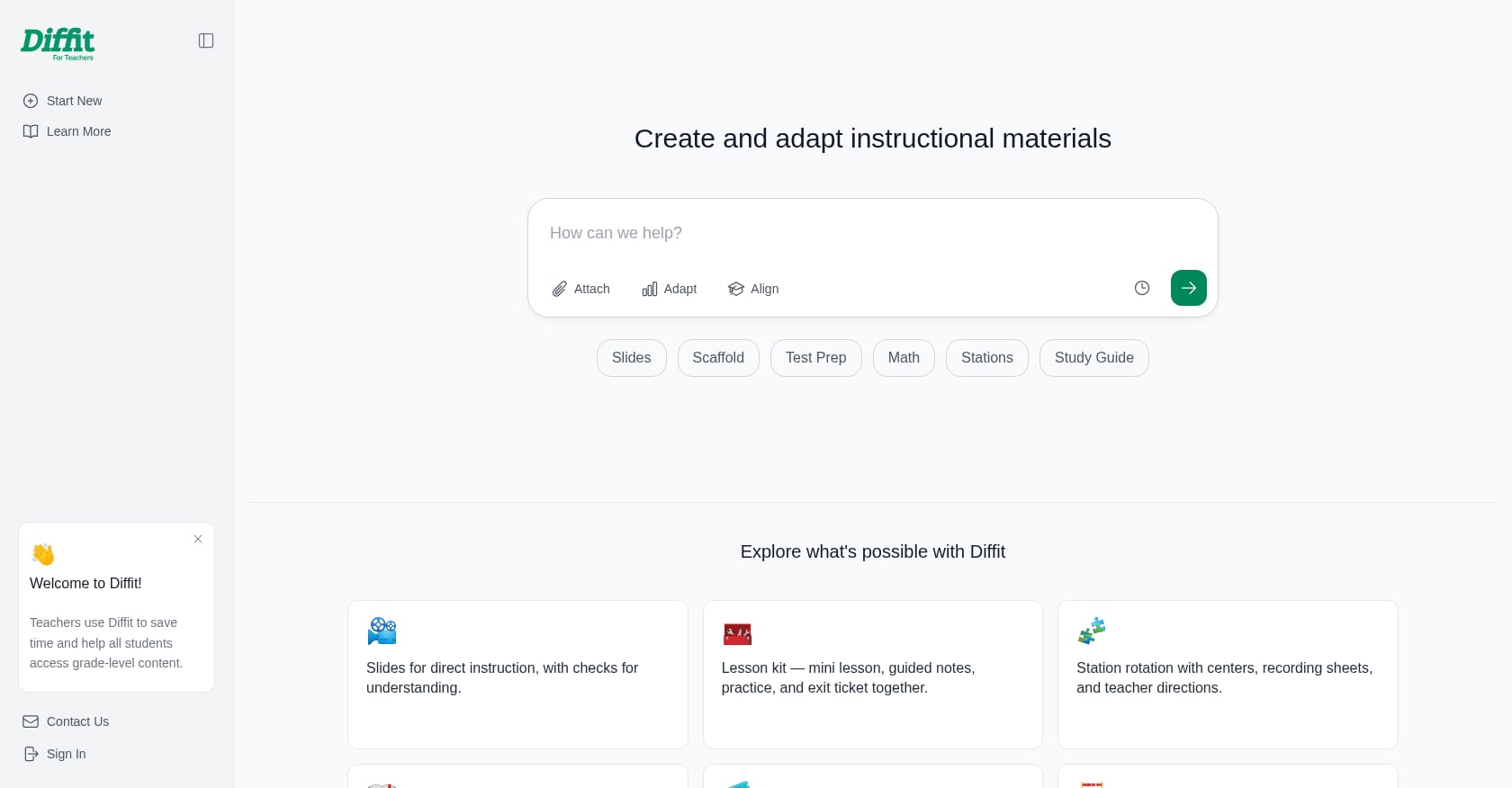This screenshot has width=1512, height=788.
Task: Click the Align graduation cap icon
Action: pos(736,289)
